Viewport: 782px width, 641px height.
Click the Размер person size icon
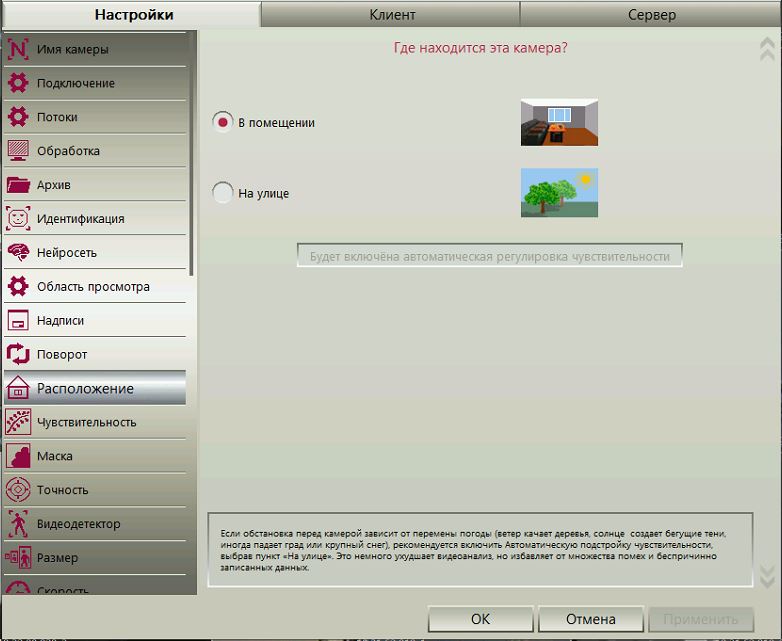pyautogui.click(x=18, y=558)
